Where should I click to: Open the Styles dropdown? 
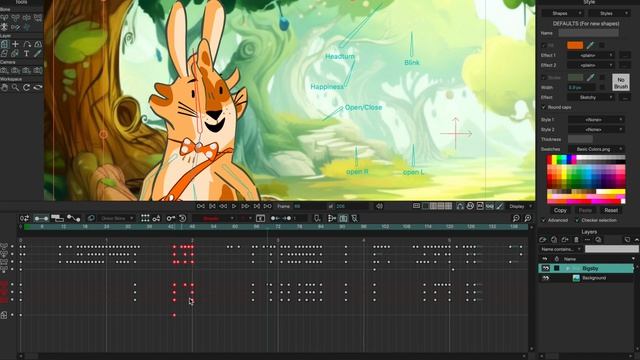[609, 13]
